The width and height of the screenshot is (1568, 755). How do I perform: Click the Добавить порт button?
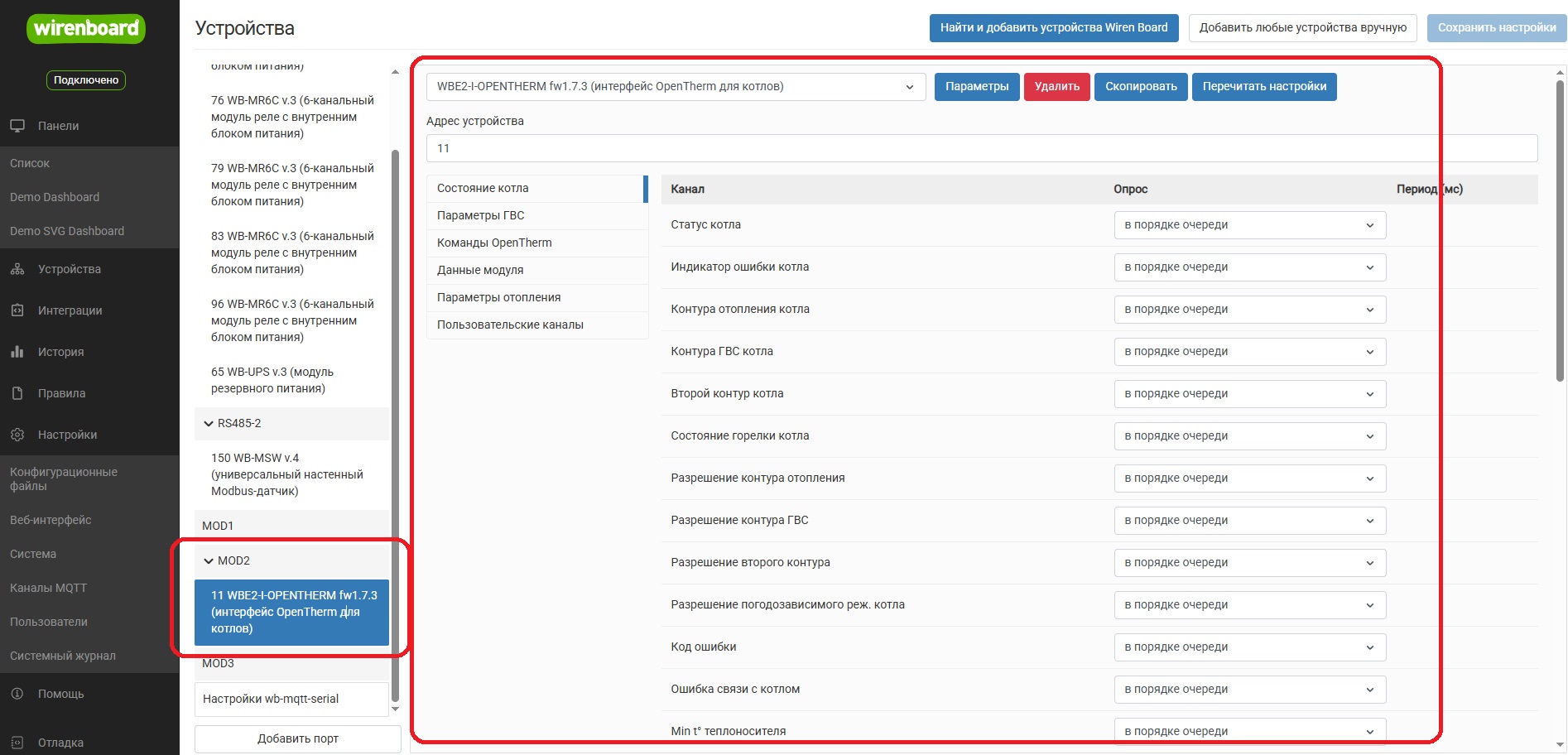tap(298, 738)
